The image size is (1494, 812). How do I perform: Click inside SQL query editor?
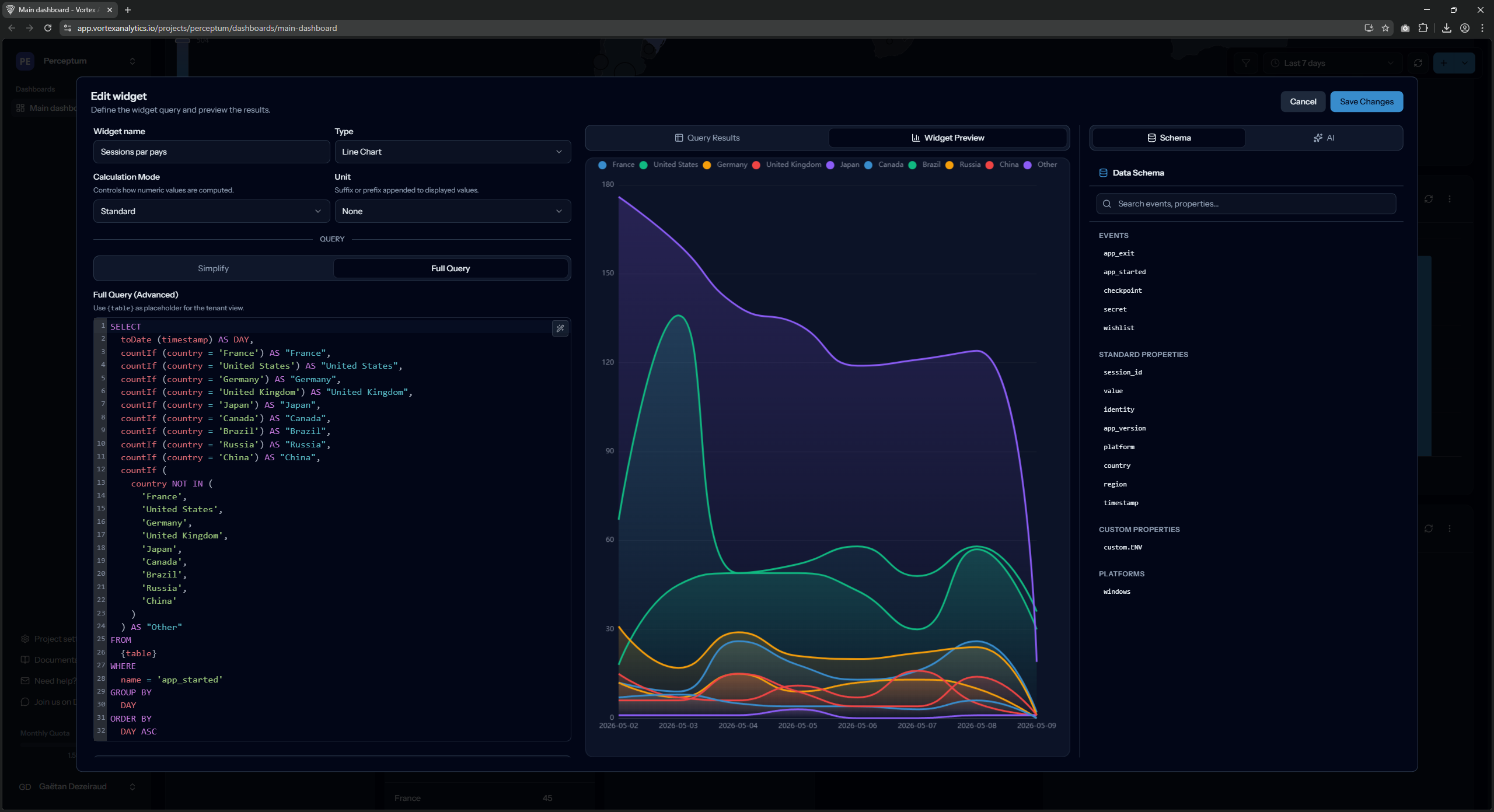332,530
